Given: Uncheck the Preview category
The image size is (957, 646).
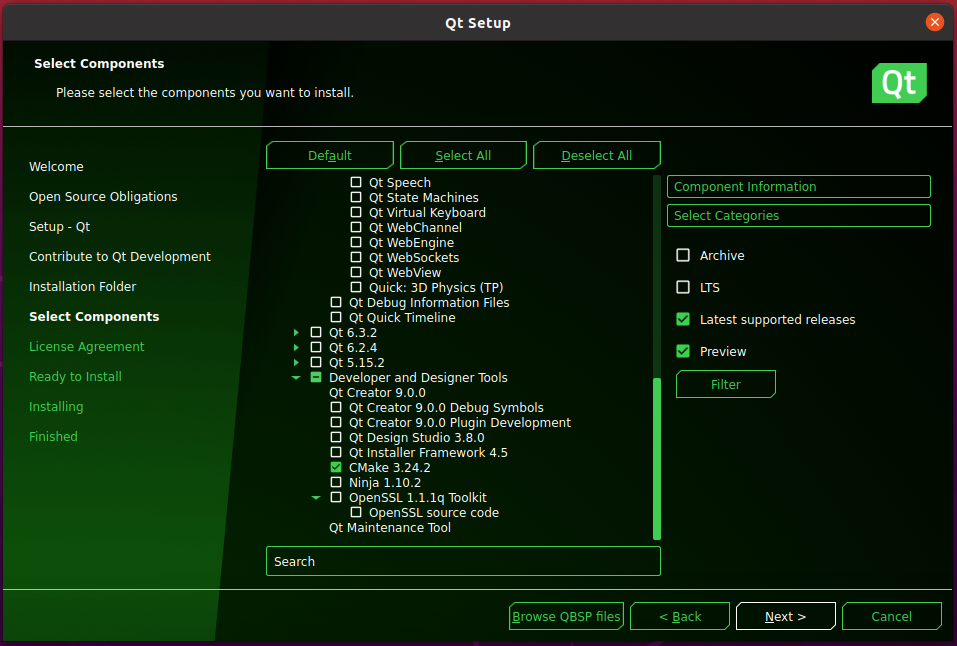Looking at the screenshot, I should 683,351.
